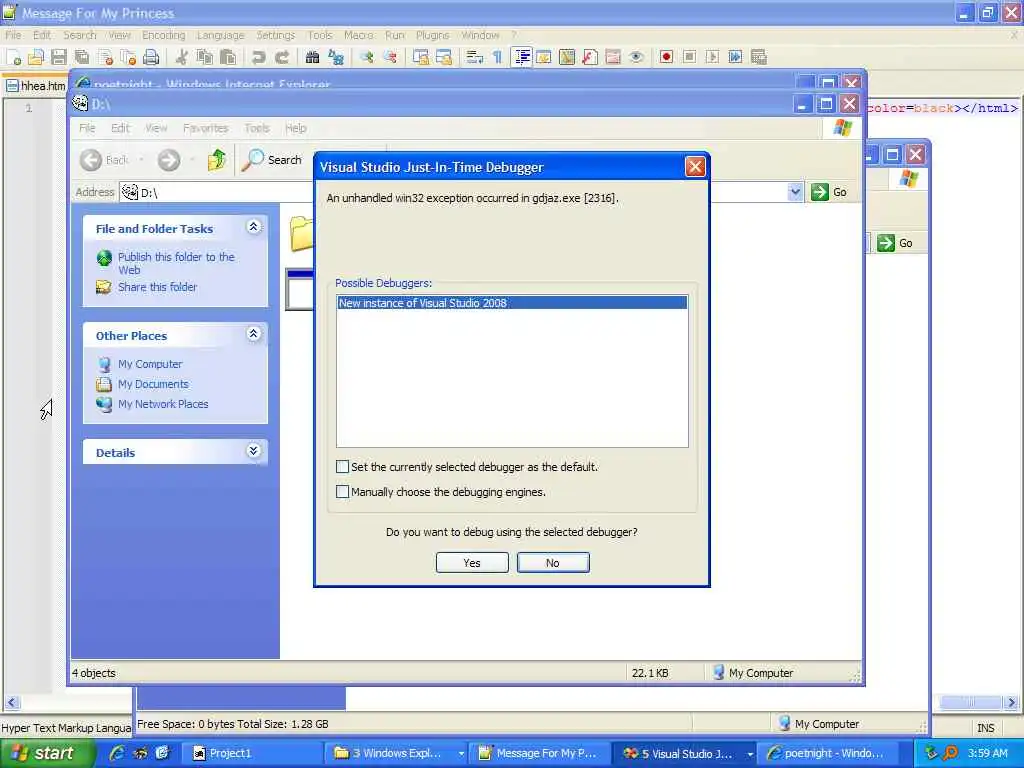
Task: Click Notepad++ horizontal scrollbar right arrow
Action: click(1012, 703)
